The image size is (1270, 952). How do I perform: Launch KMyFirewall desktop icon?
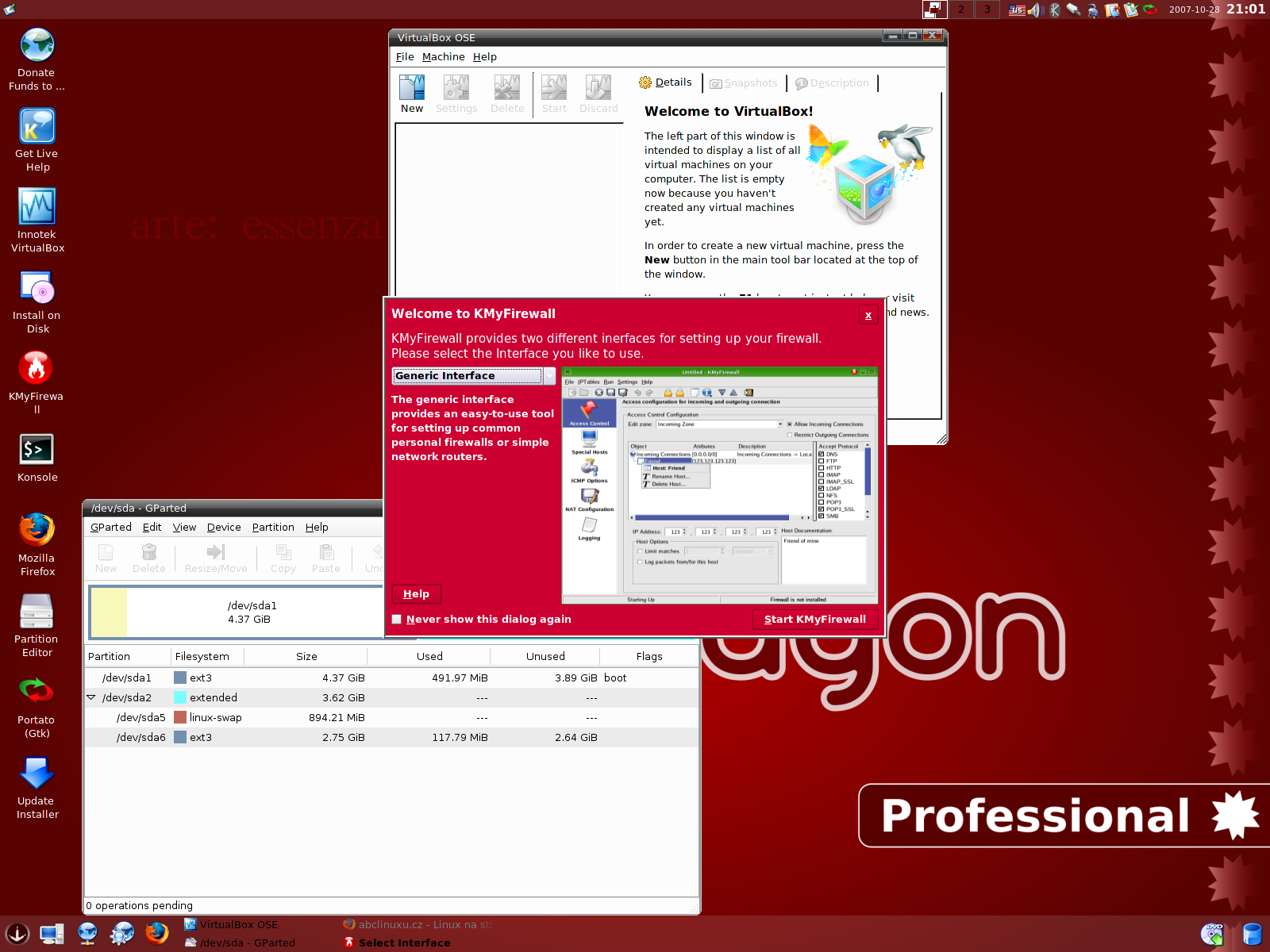pyautogui.click(x=37, y=383)
